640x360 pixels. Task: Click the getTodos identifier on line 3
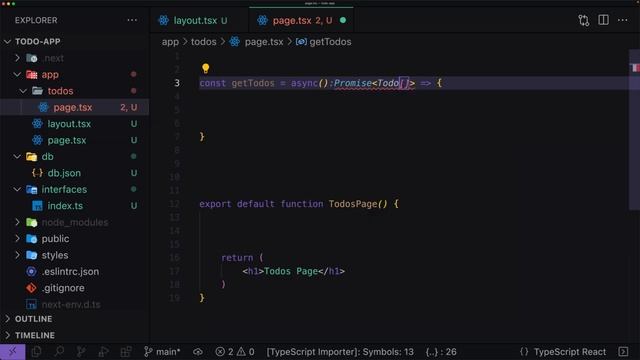(x=253, y=83)
